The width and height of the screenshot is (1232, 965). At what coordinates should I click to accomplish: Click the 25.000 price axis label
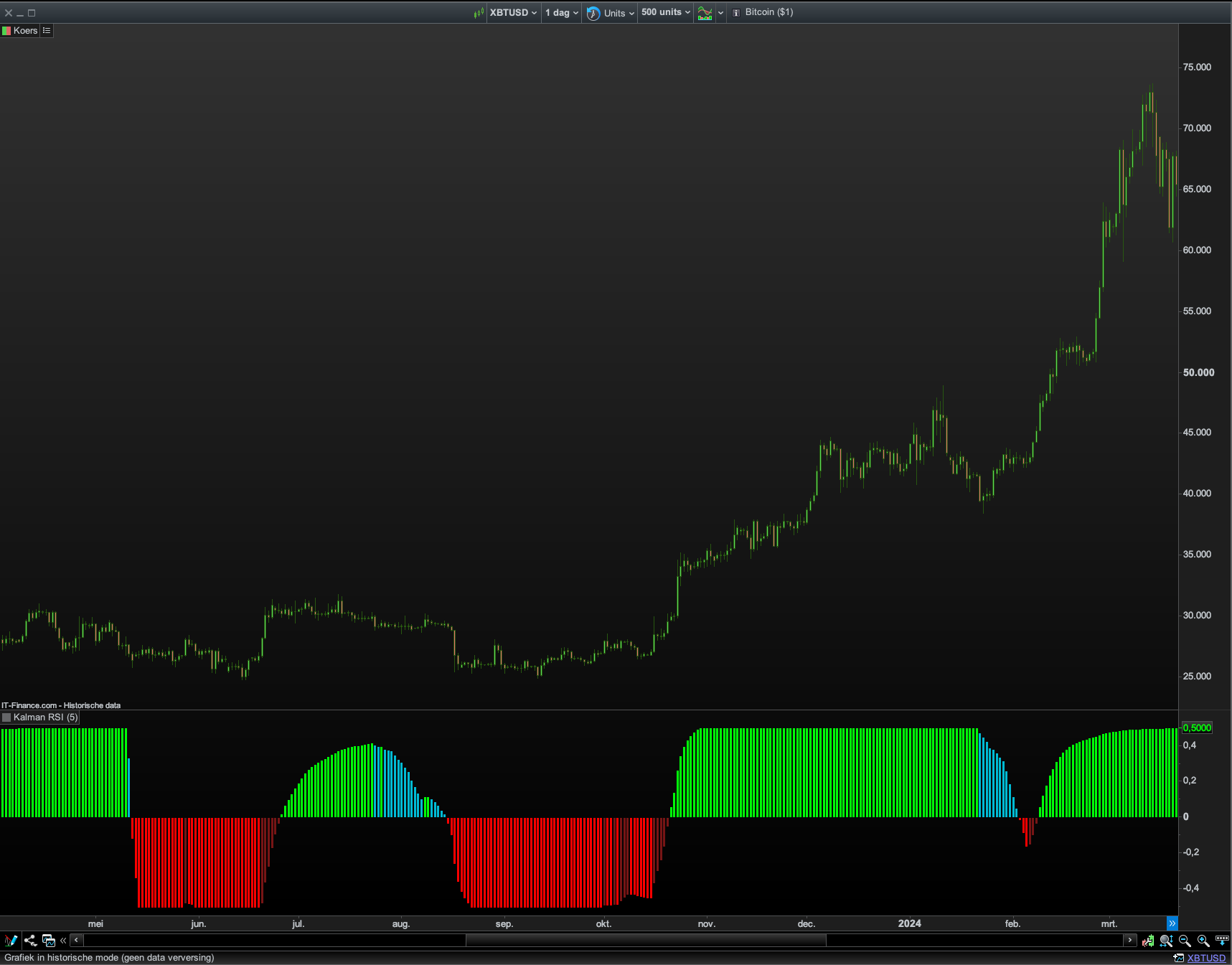coord(1197,676)
